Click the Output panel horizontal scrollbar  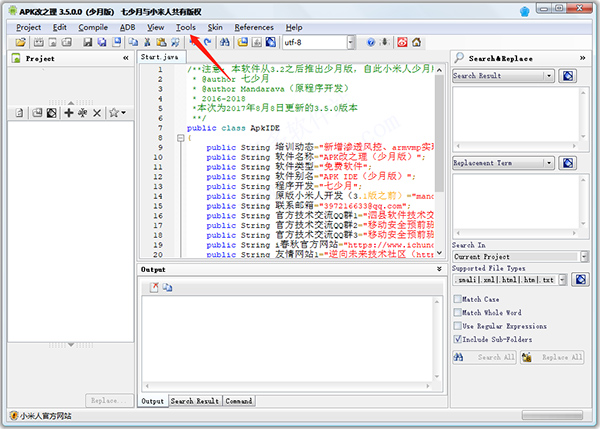click(x=287, y=386)
